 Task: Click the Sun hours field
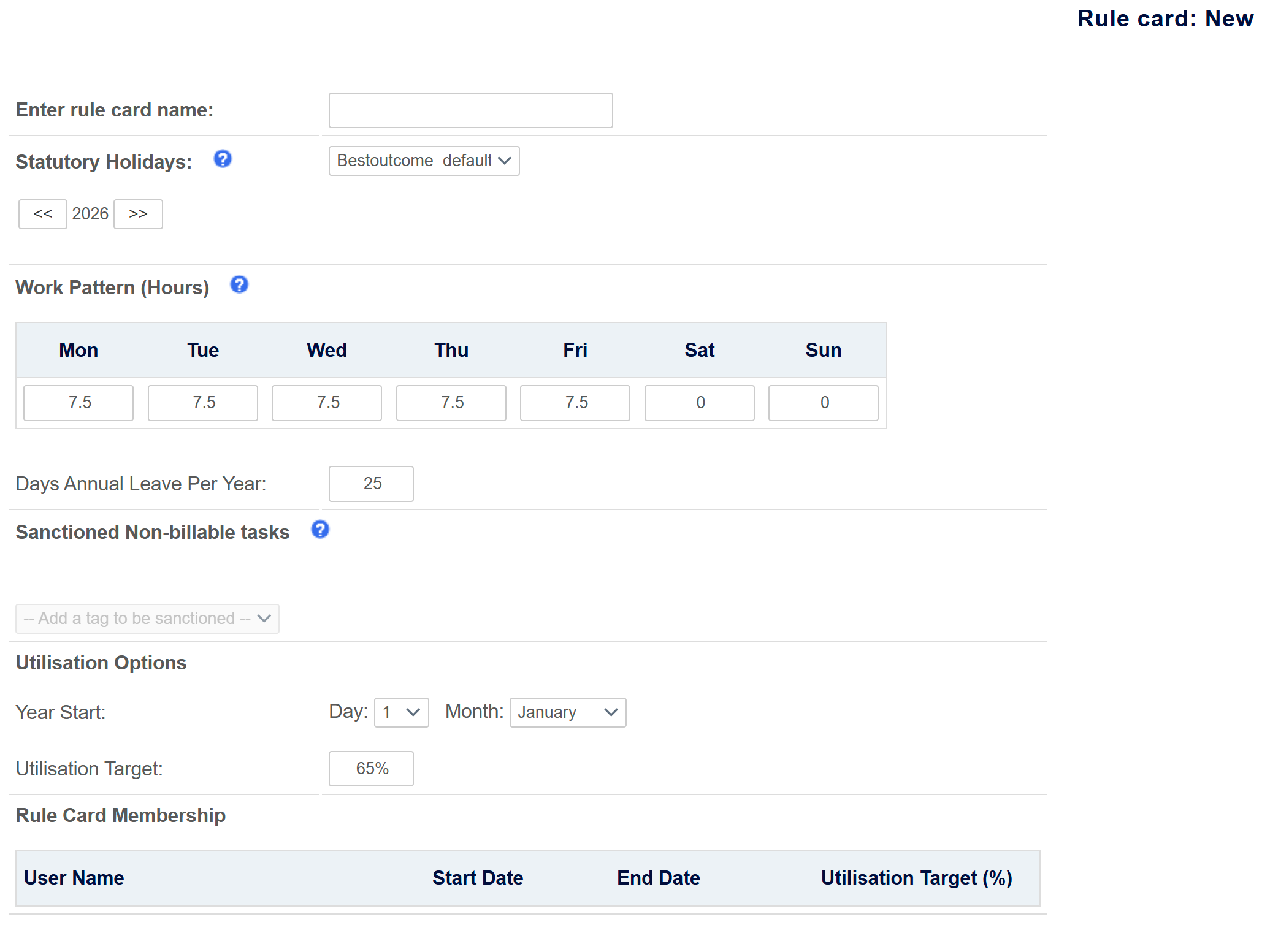824,403
